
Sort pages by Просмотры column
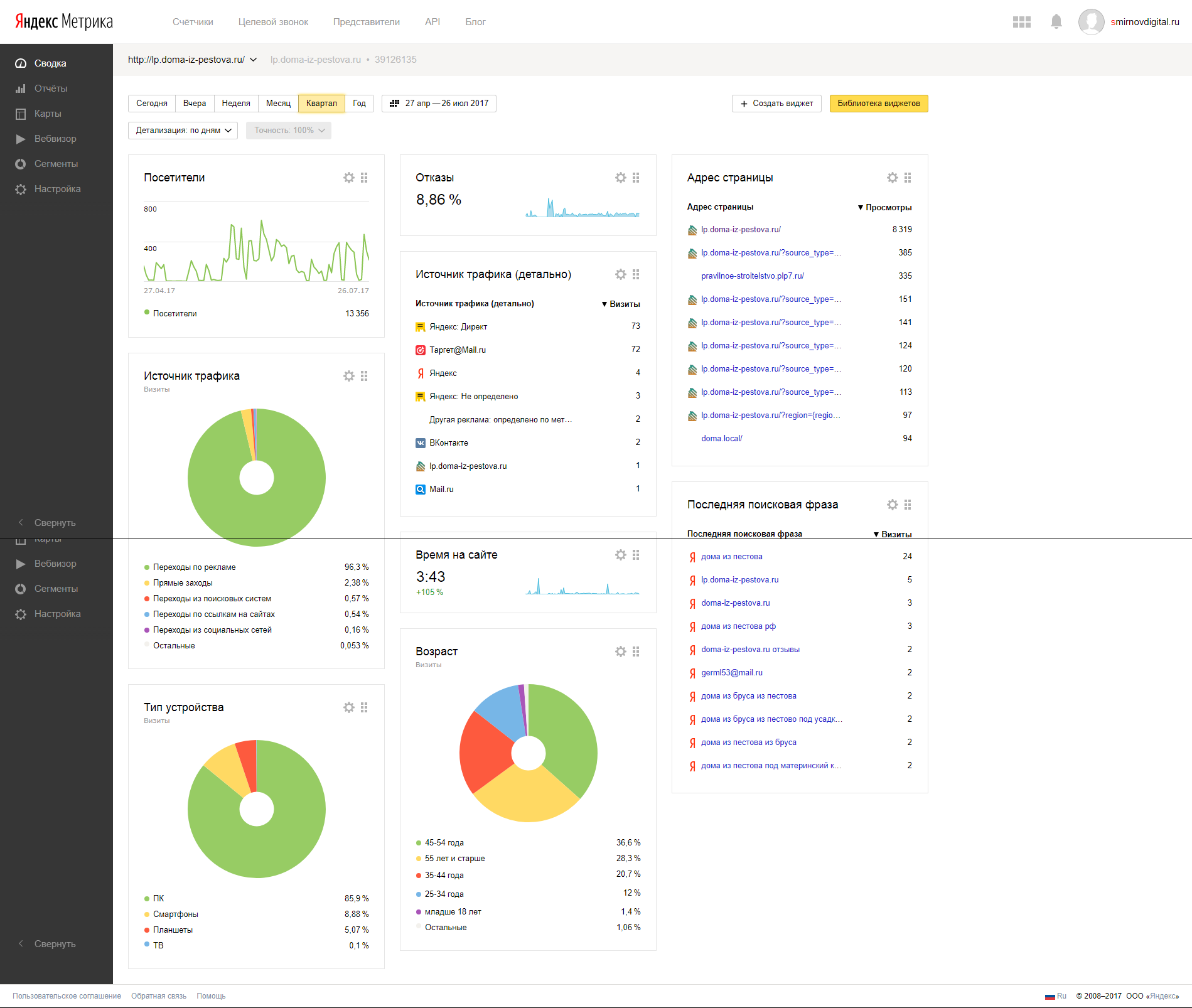click(x=885, y=207)
